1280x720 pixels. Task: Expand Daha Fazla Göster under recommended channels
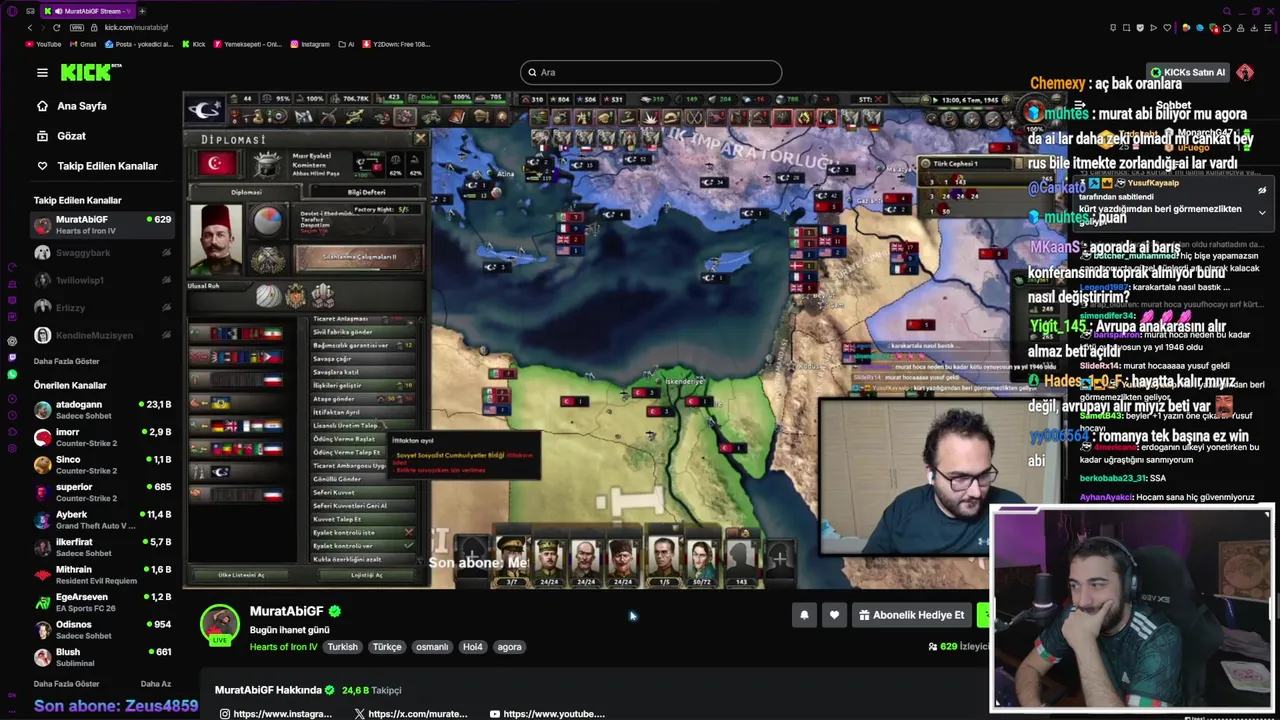point(67,684)
